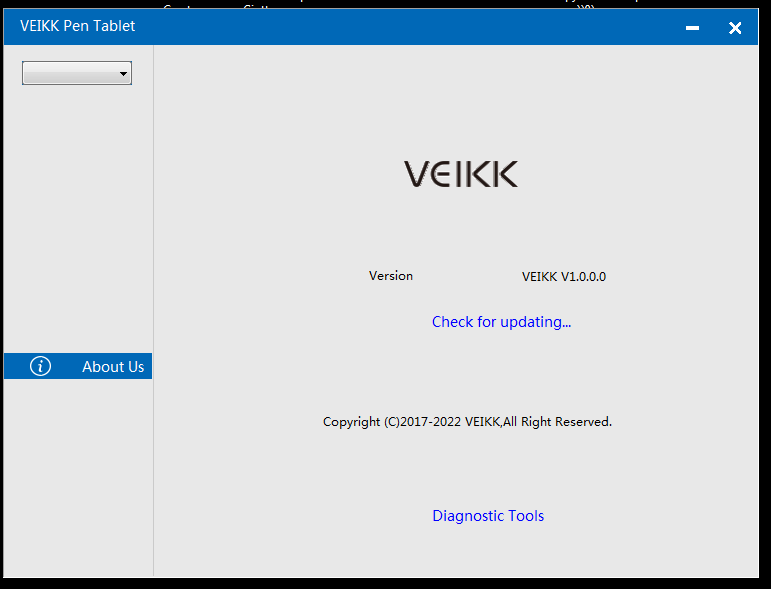Click the VEIKK logo image
The width and height of the screenshot is (771, 589).
pos(461,174)
